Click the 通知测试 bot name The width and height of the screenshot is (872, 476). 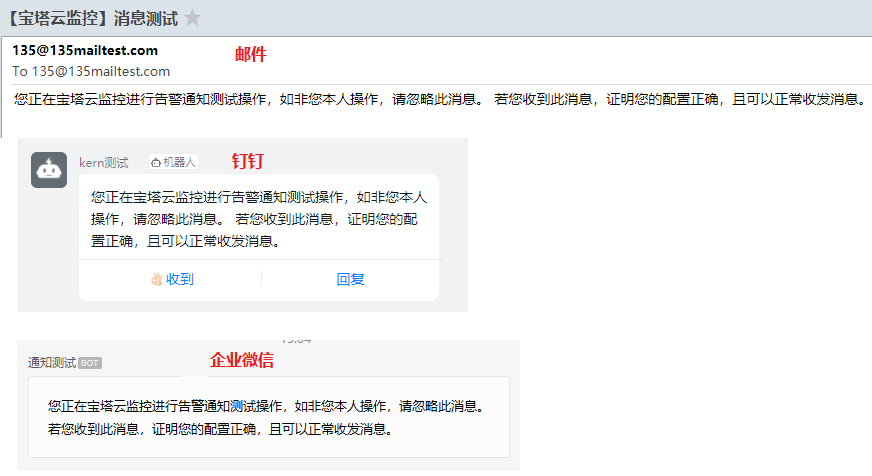52,363
